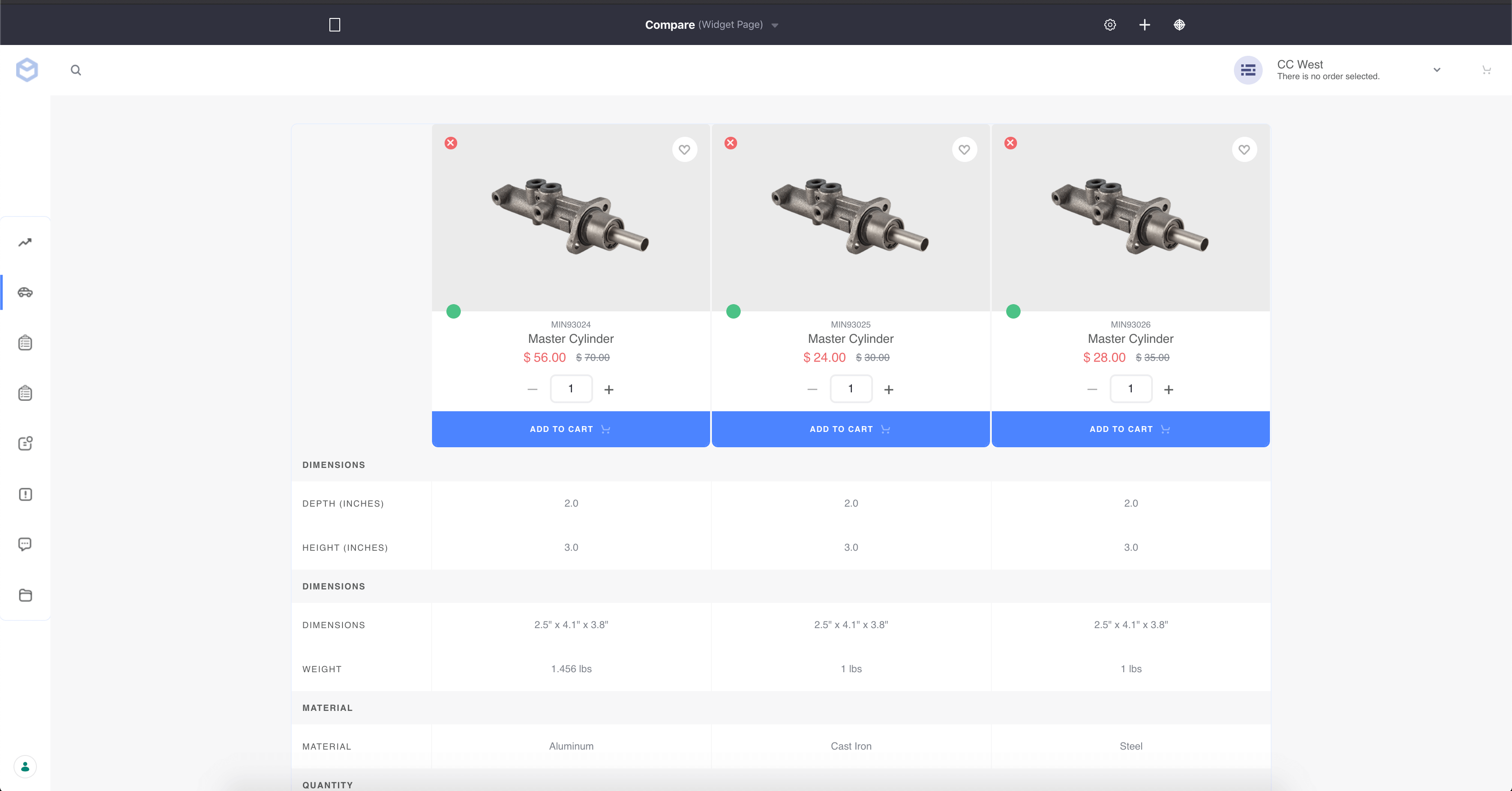Add MIN93026 Master Cylinder to cart
Image resolution: width=1512 pixels, height=791 pixels.
coord(1130,429)
